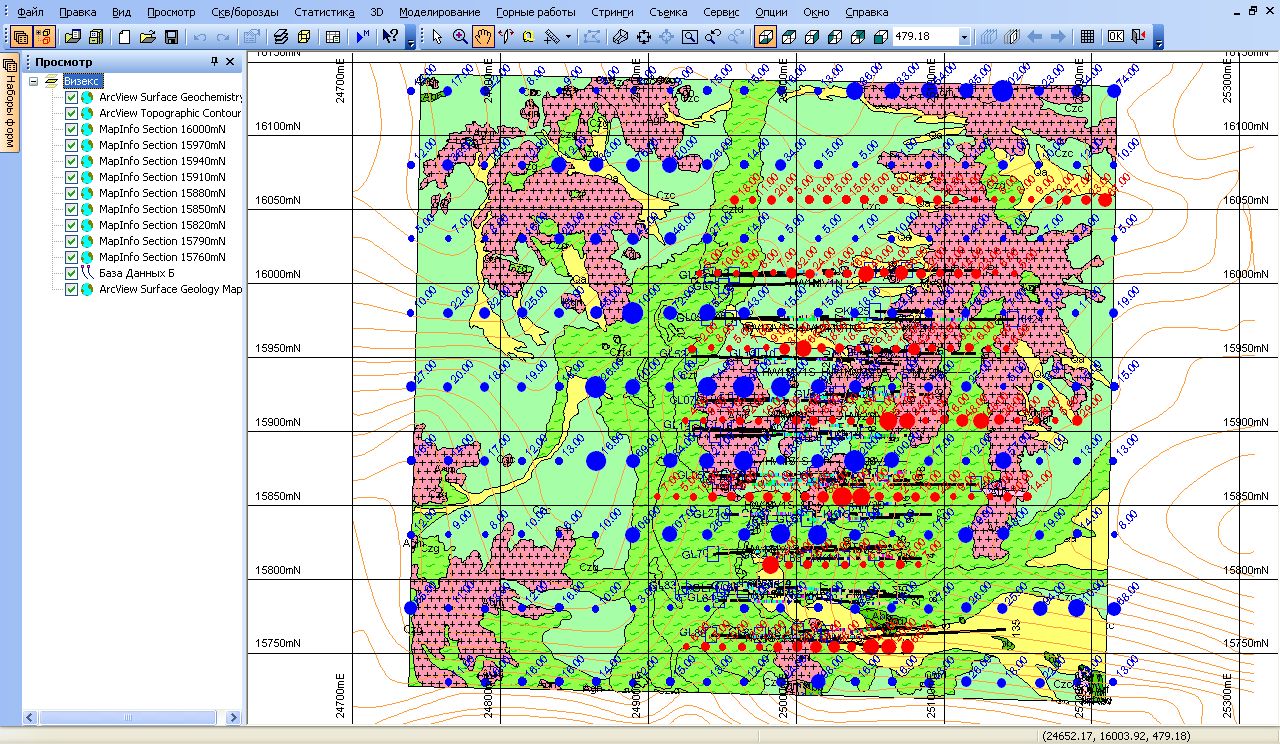1280x744 pixels.
Task: Click the measure ruler tool icon
Action: click(551, 37)
